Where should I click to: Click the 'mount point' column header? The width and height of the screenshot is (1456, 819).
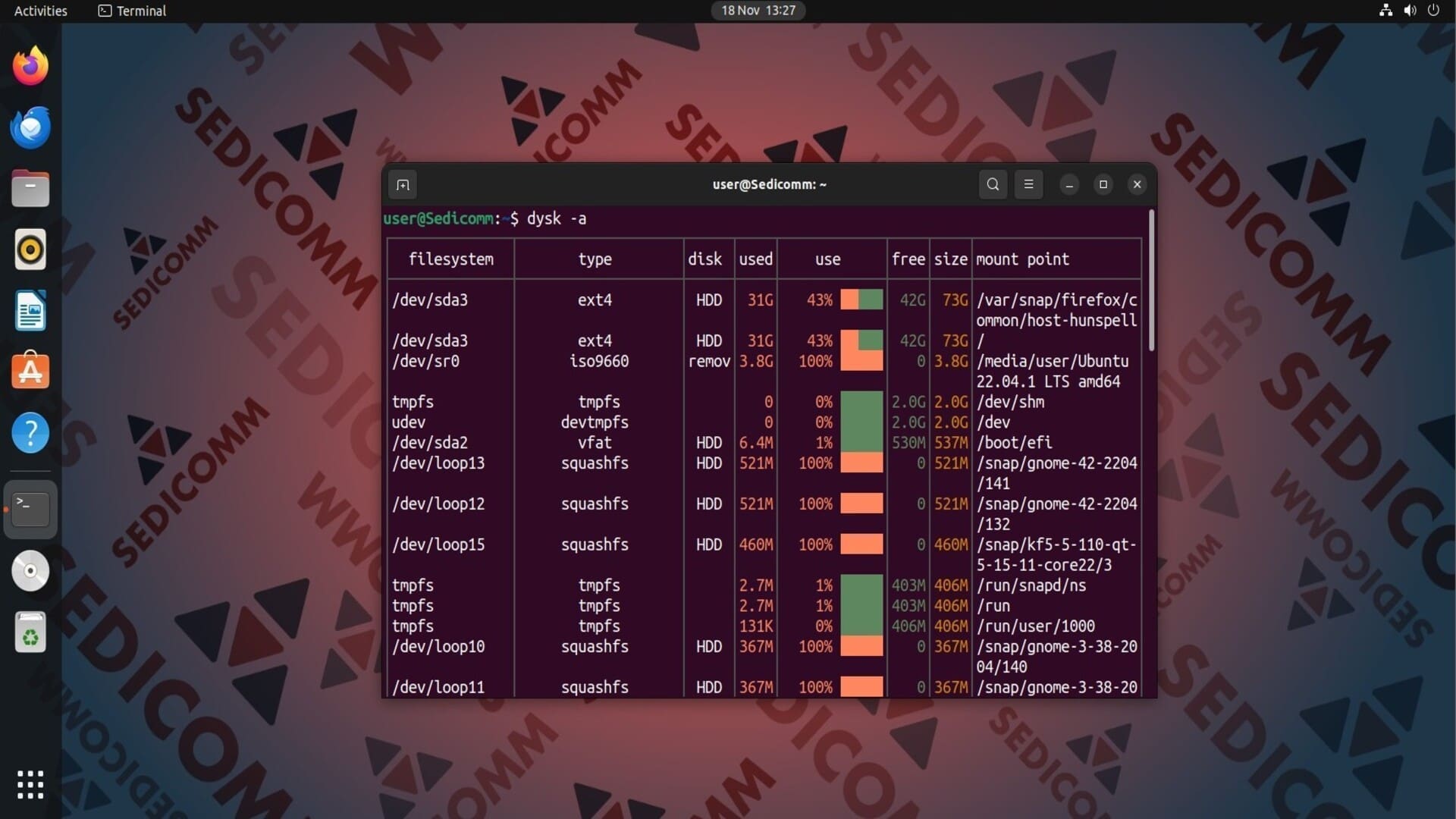coord(1022,259)
